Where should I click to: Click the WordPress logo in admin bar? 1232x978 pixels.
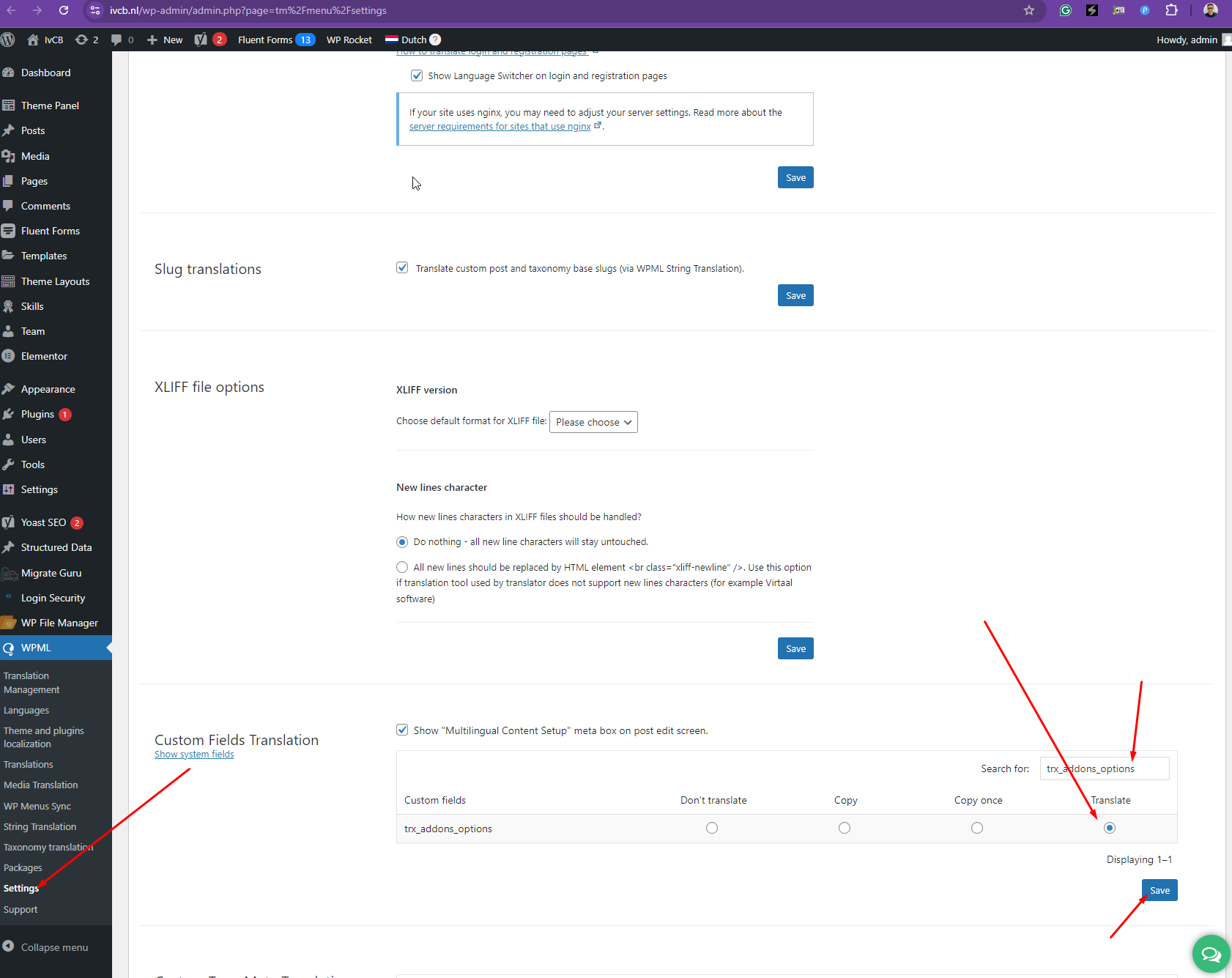(x=8, y=40)
